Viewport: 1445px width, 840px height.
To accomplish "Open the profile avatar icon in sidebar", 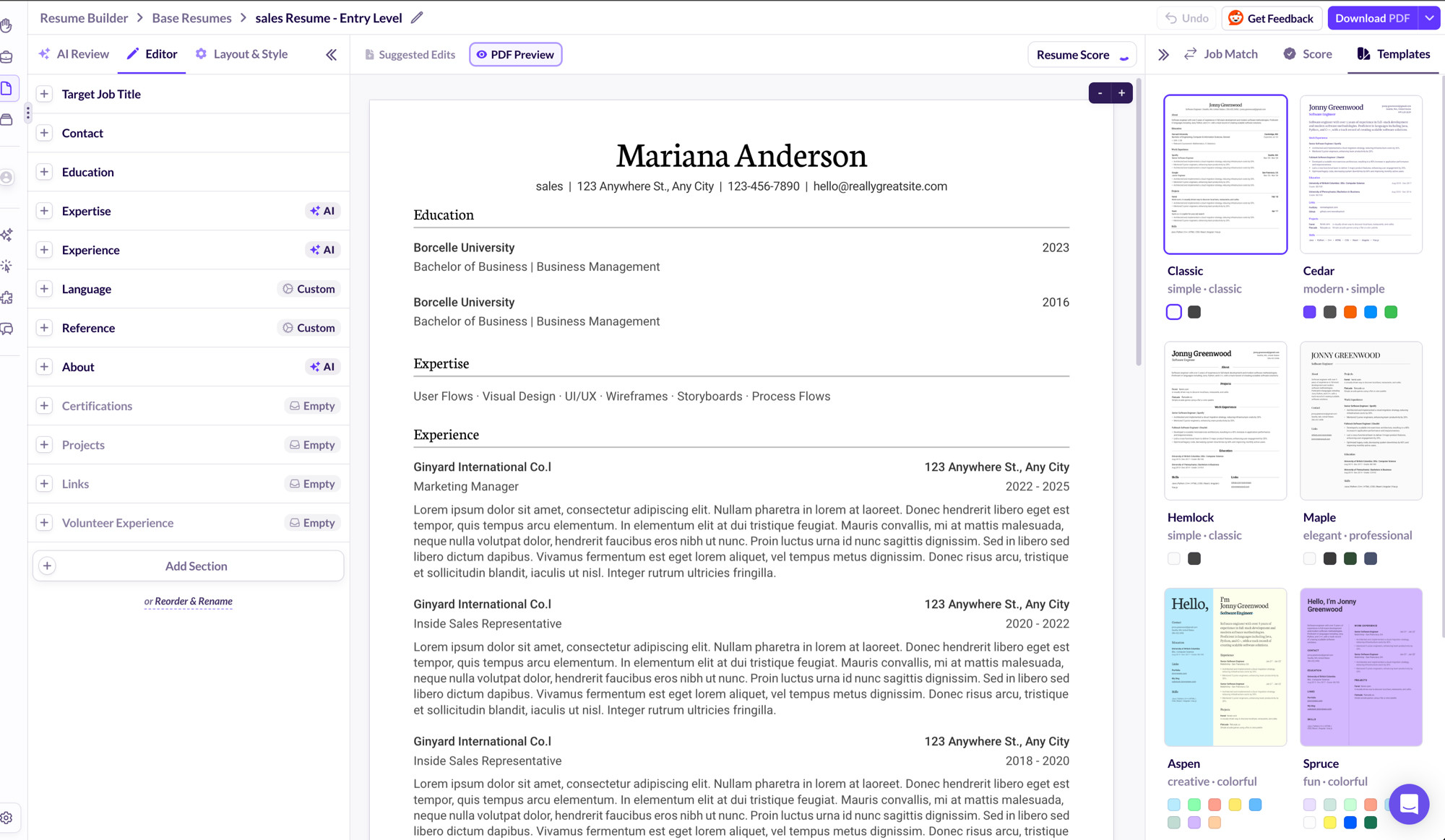I will click(x=7, y=177).
